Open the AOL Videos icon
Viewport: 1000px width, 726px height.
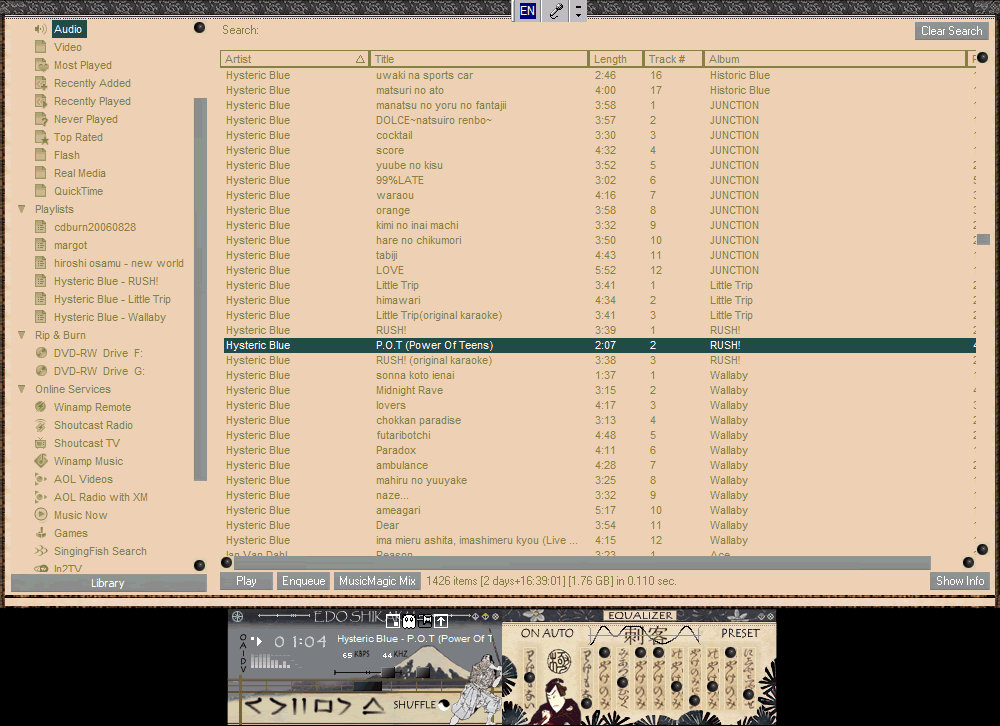[41, 479]
